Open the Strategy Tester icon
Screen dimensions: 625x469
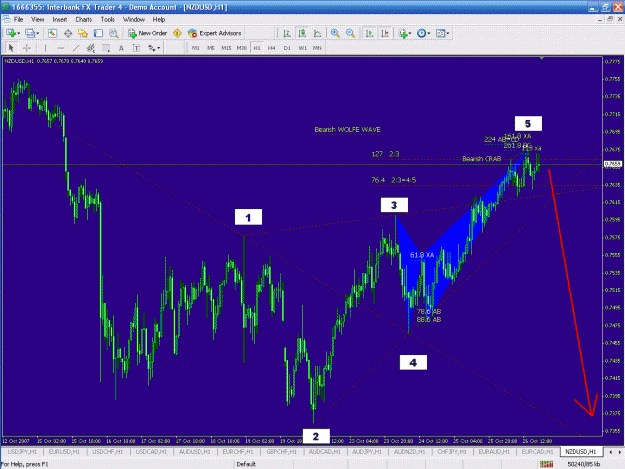coord(114,33)
